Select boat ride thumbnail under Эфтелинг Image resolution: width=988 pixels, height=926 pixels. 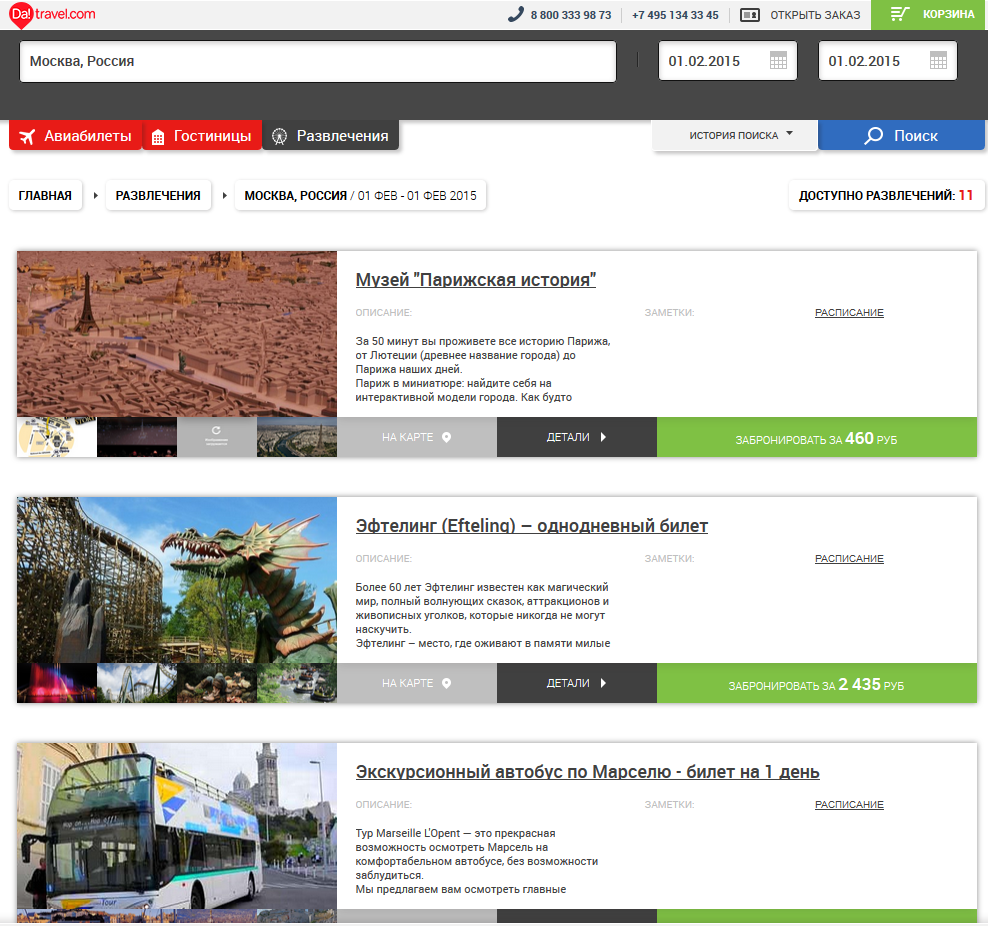click(x=297, y=683)
